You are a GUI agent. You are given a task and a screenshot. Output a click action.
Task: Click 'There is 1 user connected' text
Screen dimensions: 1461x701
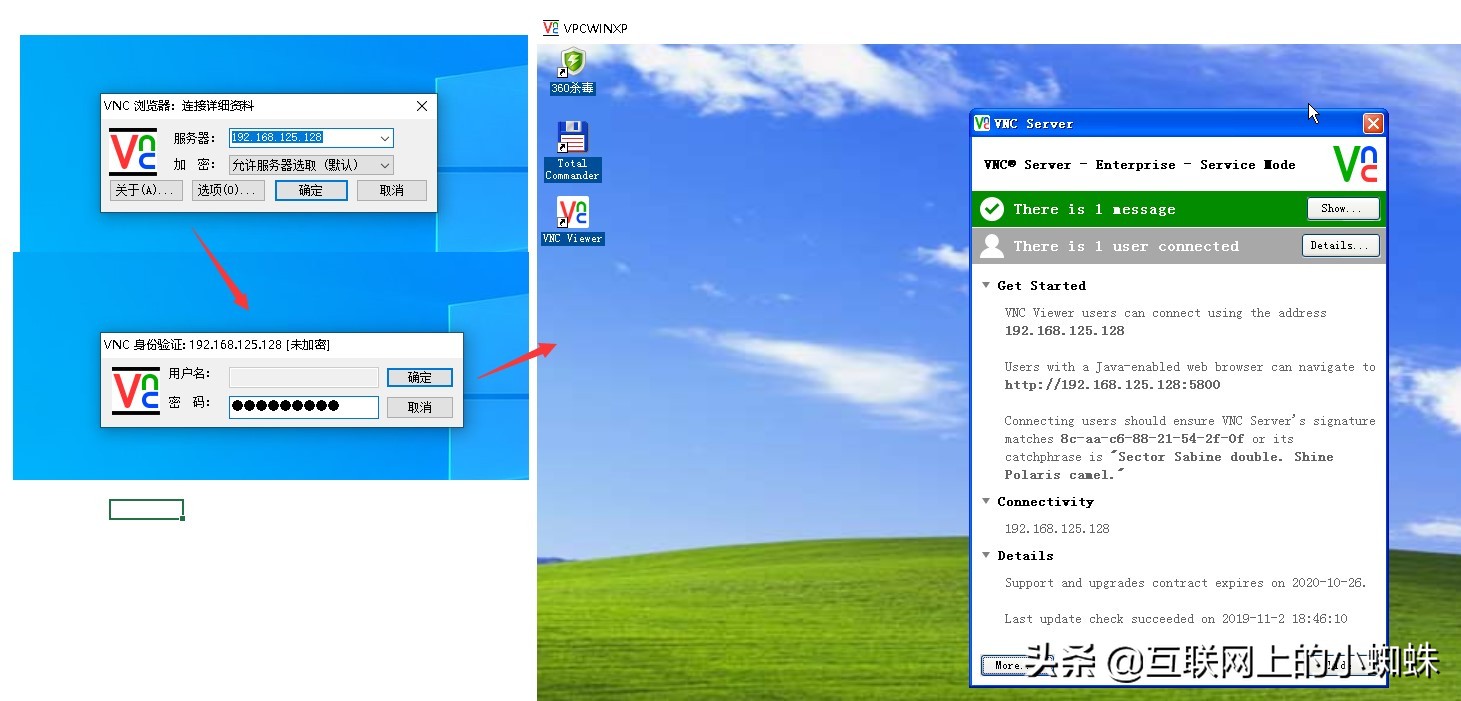(x=1126, y=246)
